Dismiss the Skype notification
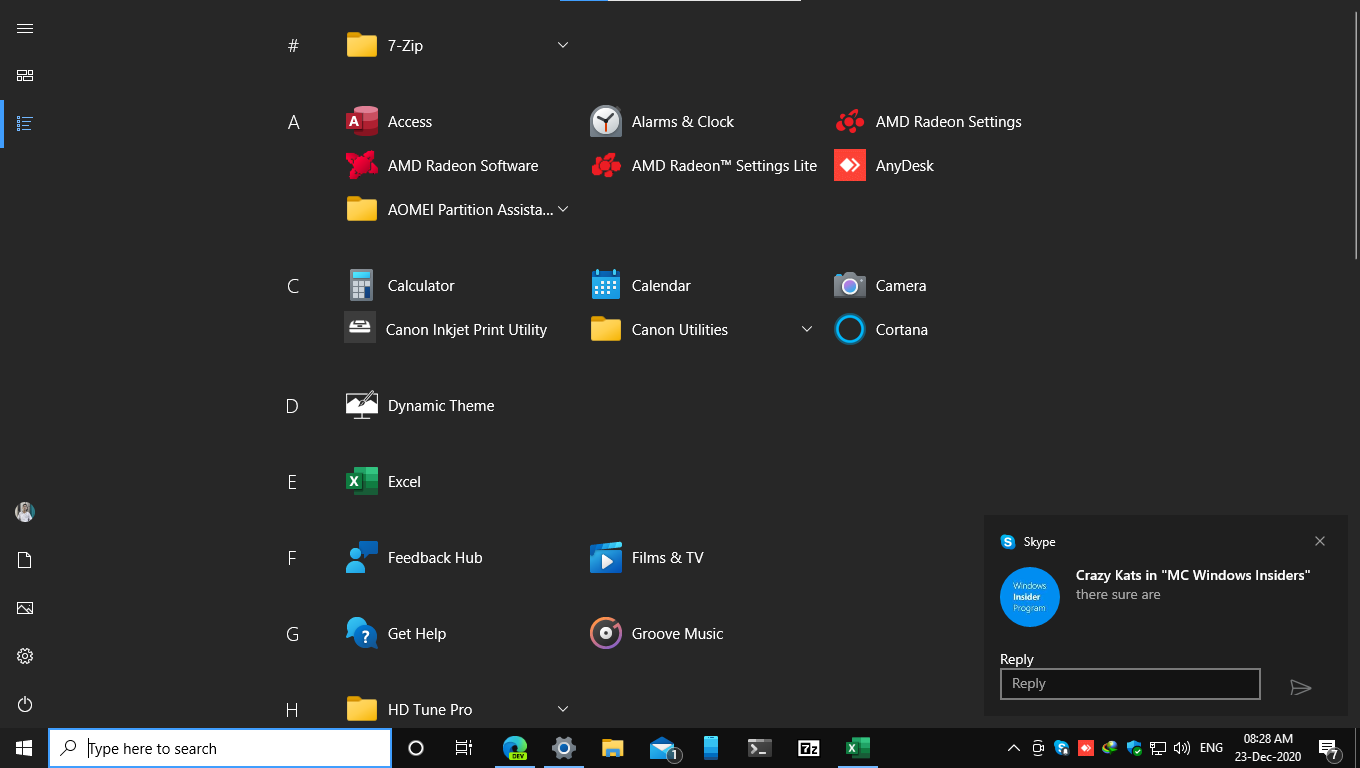The width and height of the screenshot is (1360, 768). point(1320,541)
